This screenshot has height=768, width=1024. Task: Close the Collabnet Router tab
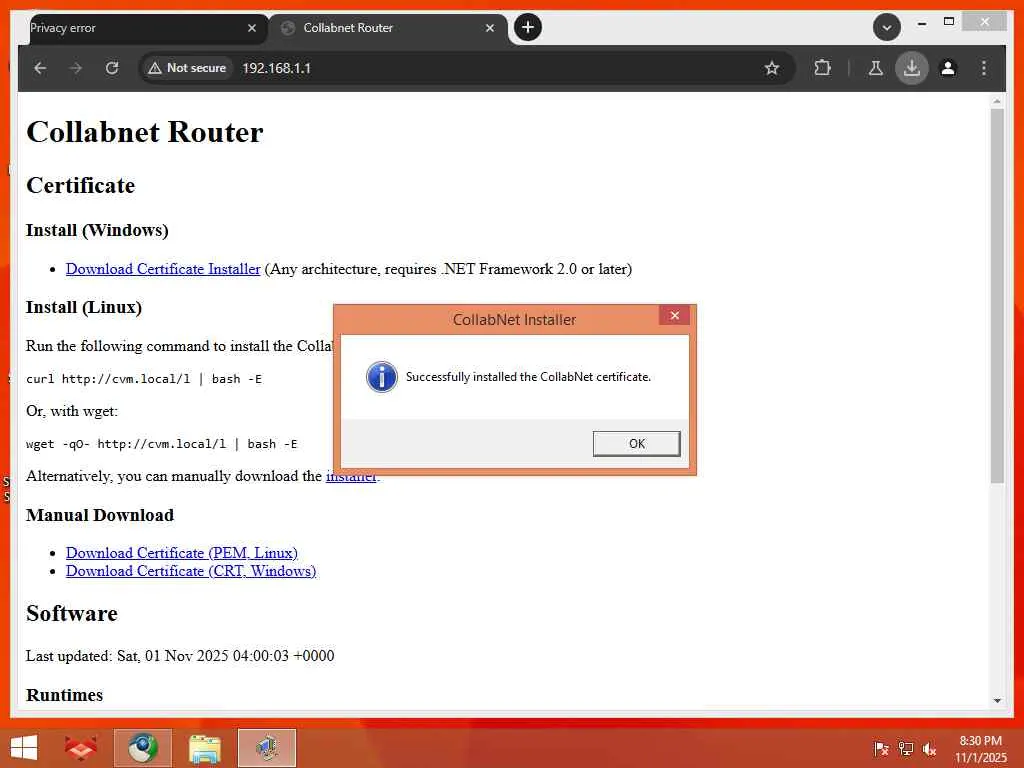[x=490, y=28]
